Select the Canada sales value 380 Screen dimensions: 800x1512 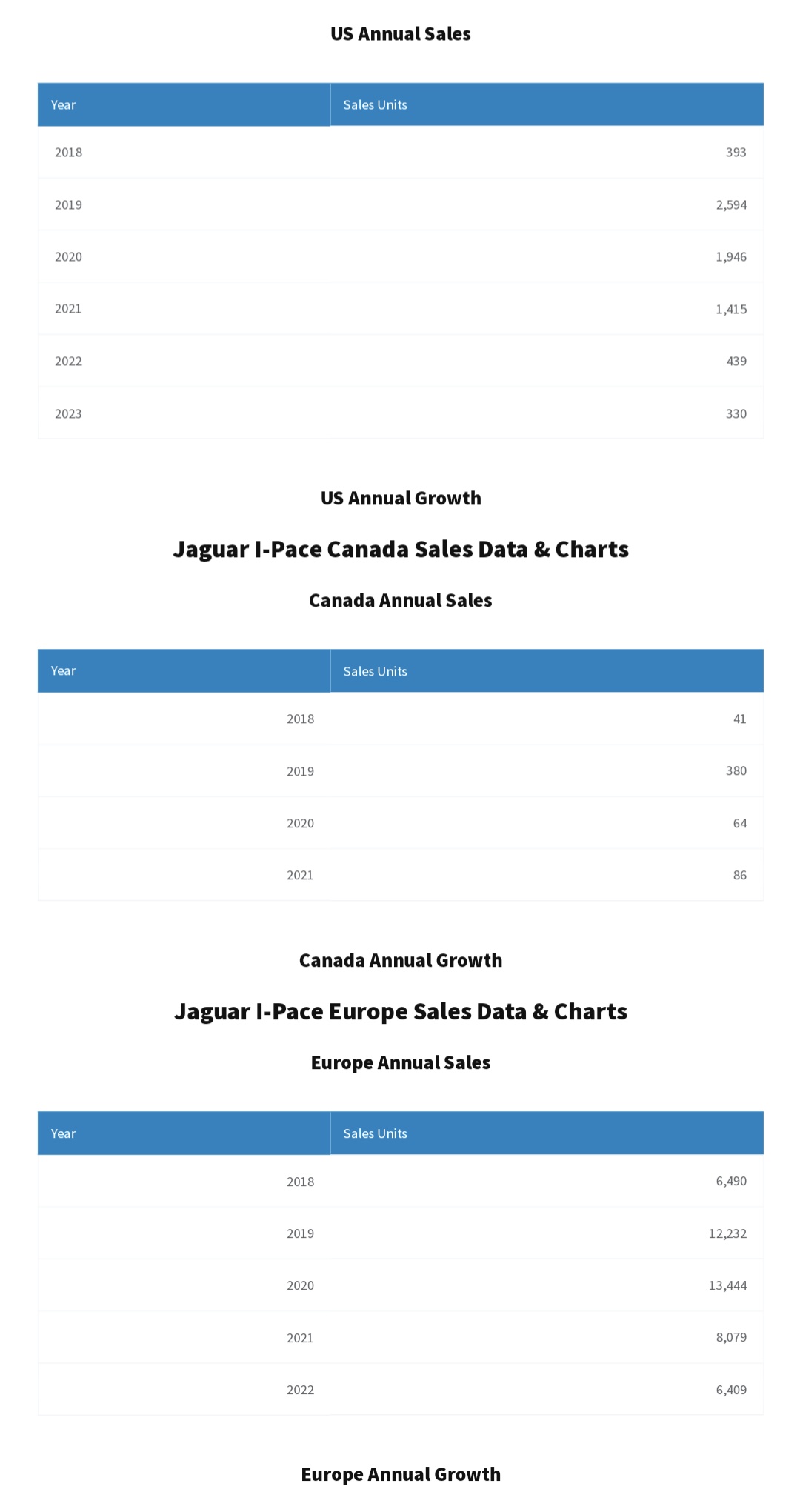[x=736, y=770]
